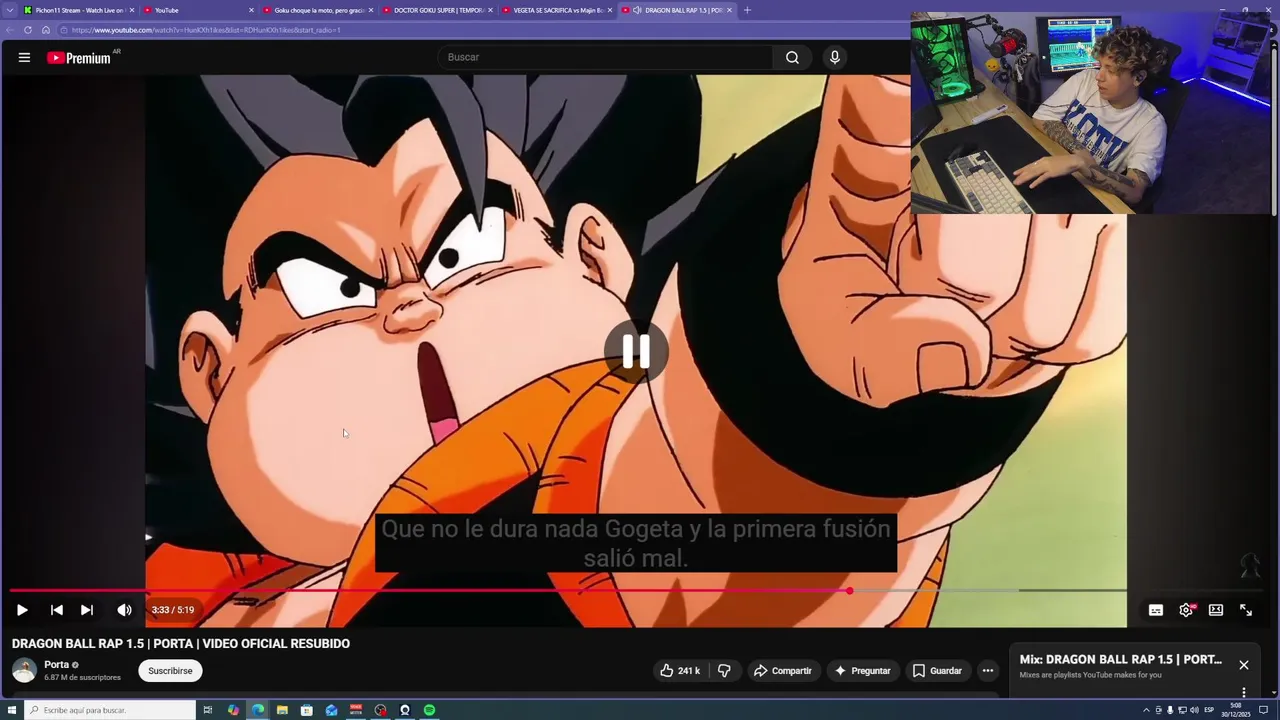Open Task View on taskbar
Screen dimensions: 1280x720
[x=208, y=710]
